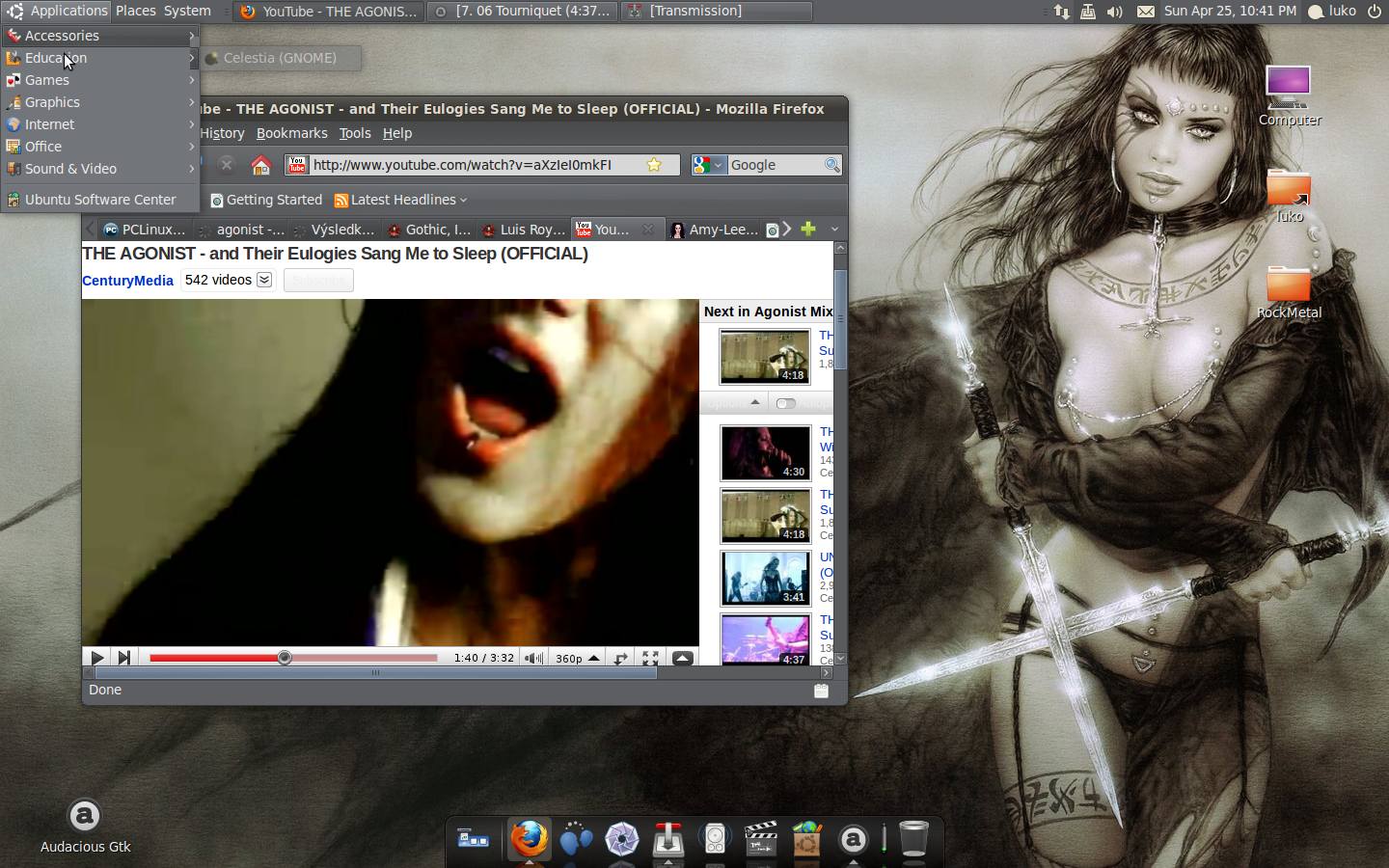1389x868 pixels.
Task: Click the horizontal scrollbar of the page
Action: (x=376, y=672)
